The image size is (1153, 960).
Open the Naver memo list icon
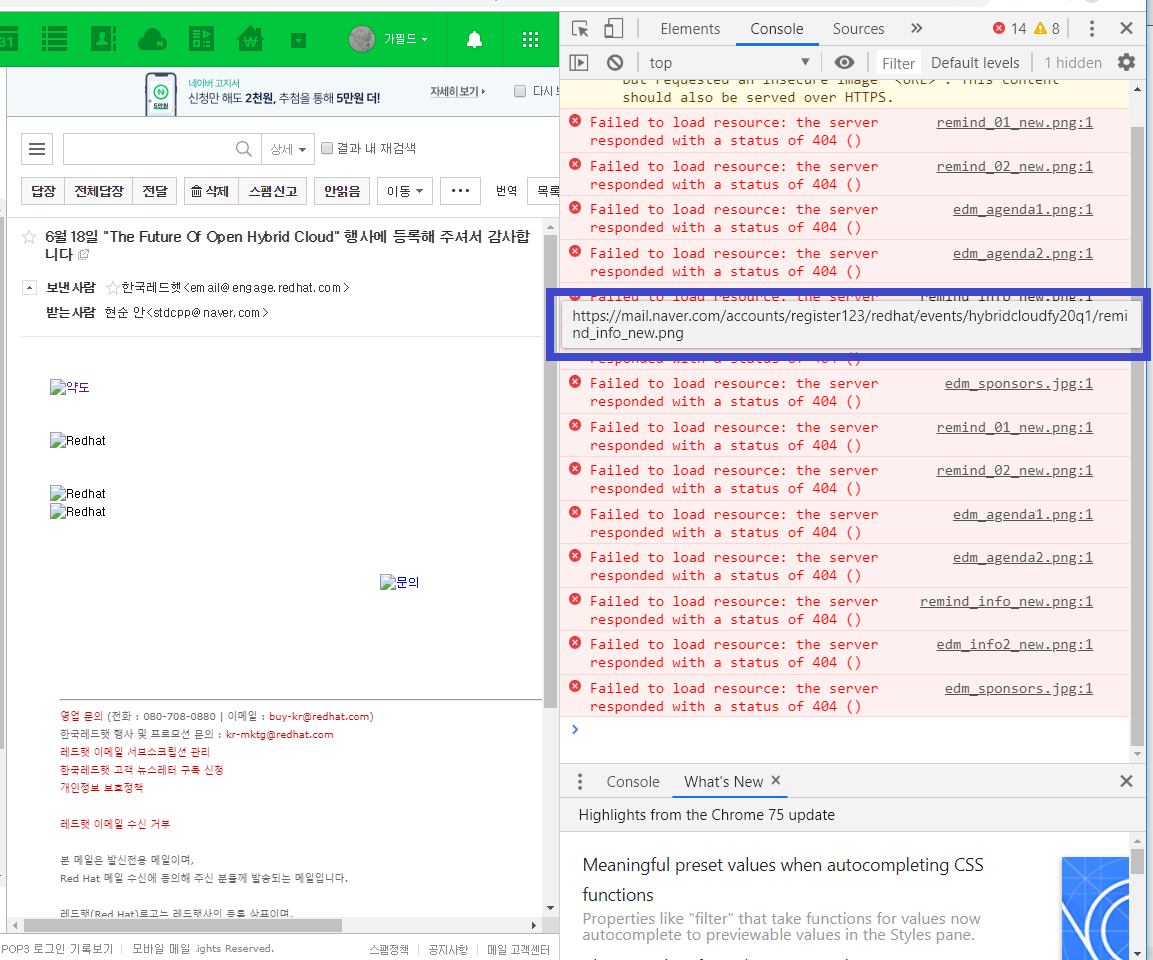coord(54,38)
